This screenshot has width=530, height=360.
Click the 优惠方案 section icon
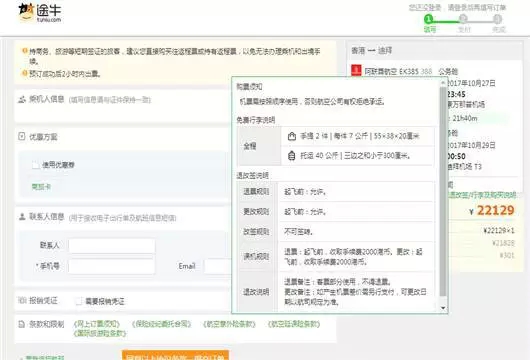22,136
